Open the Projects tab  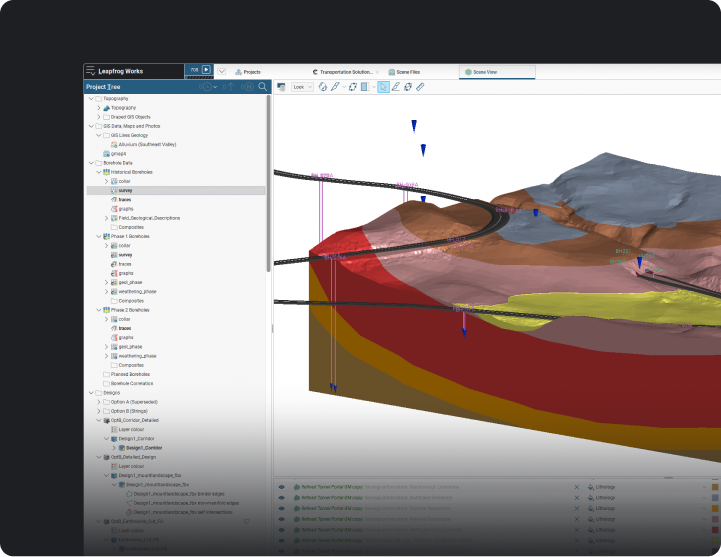point(248,72)
